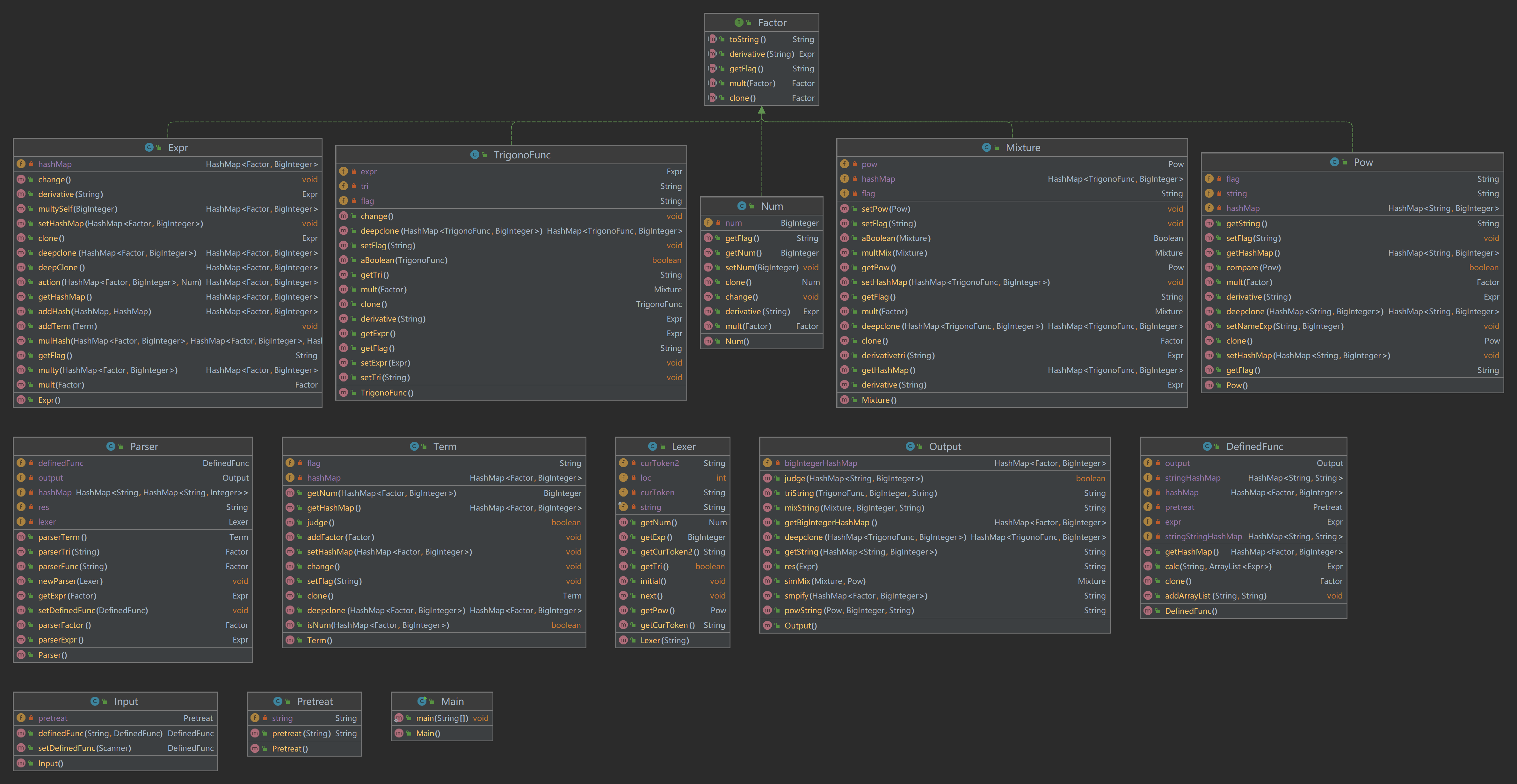Select Main() constructor row

pos(442,733)
